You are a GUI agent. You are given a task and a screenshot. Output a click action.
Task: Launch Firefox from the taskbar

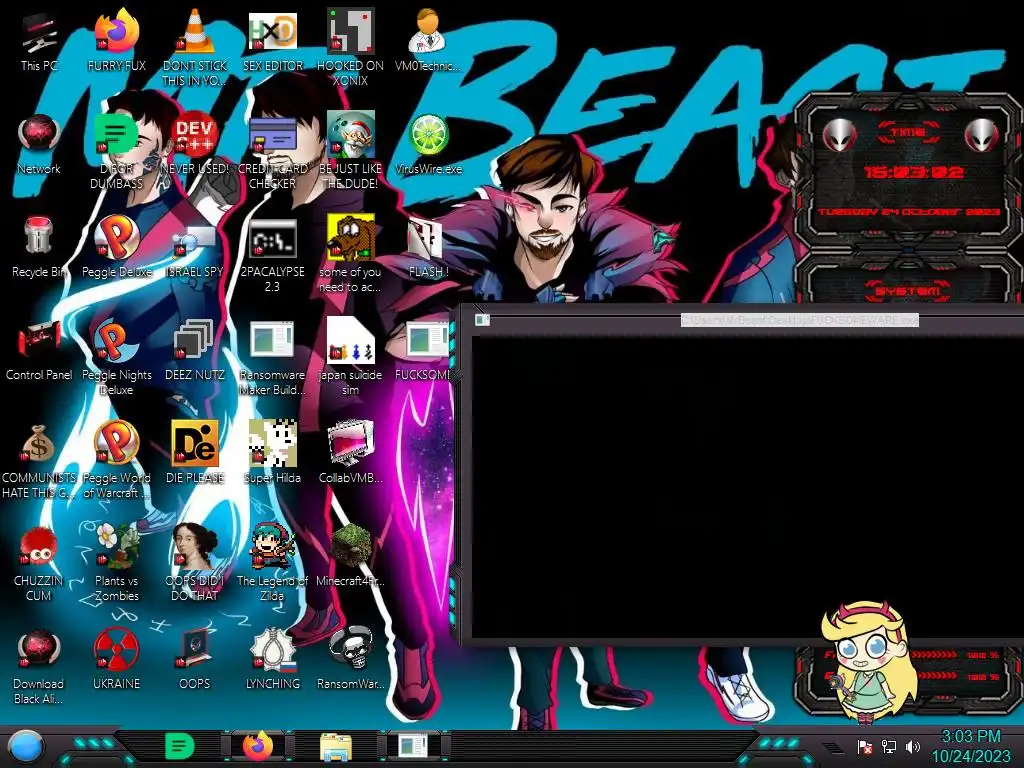[257, 746]
